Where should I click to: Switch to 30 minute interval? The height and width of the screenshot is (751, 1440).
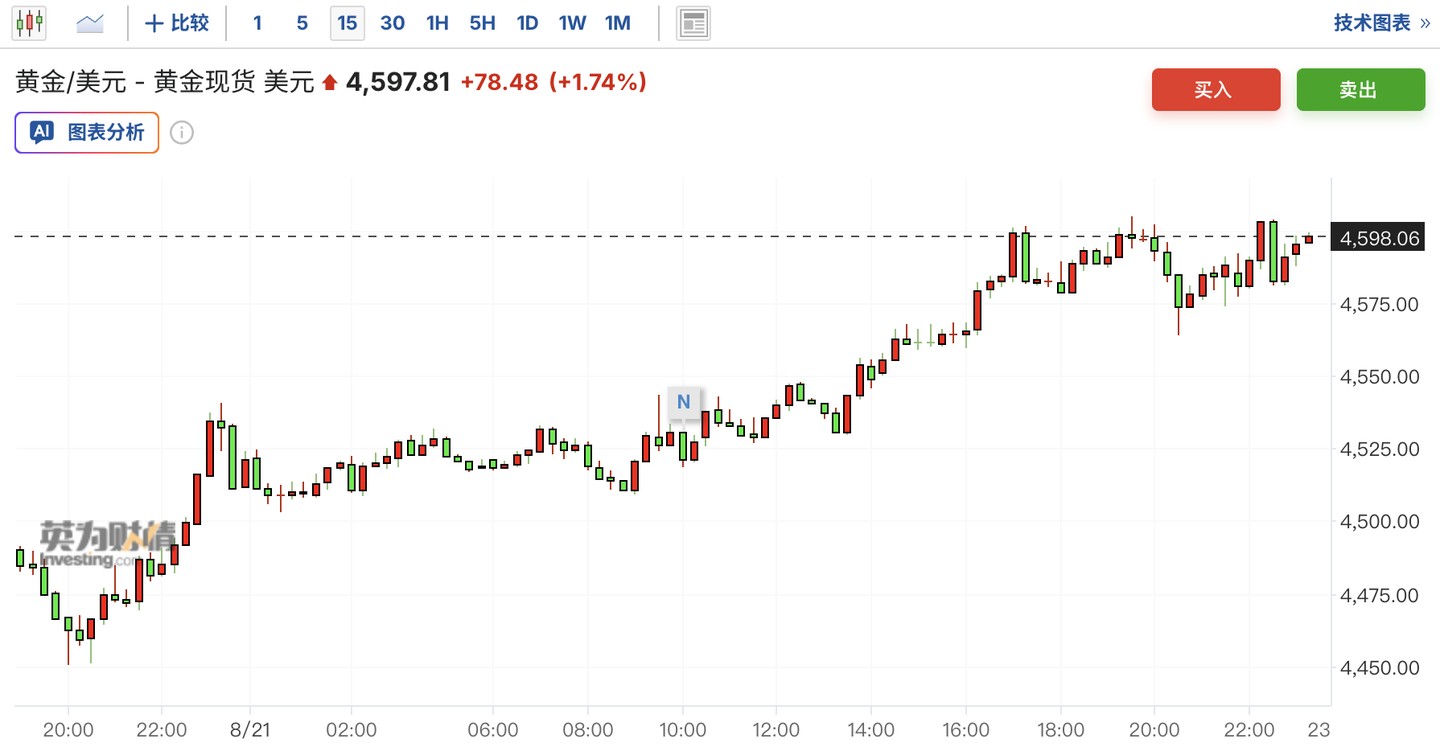click(x=393, y=22)
